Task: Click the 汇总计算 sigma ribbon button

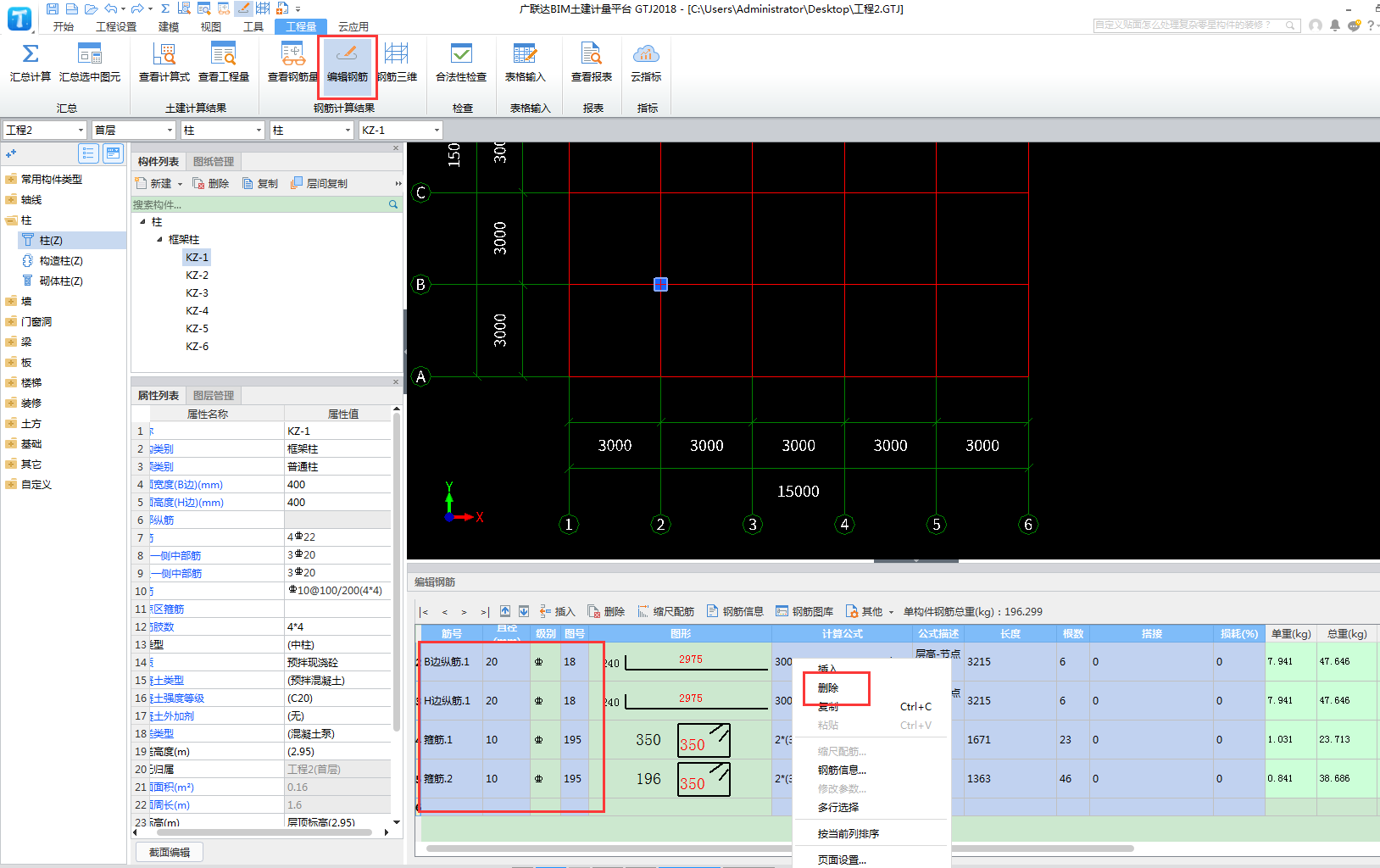Action: [31, 63]
